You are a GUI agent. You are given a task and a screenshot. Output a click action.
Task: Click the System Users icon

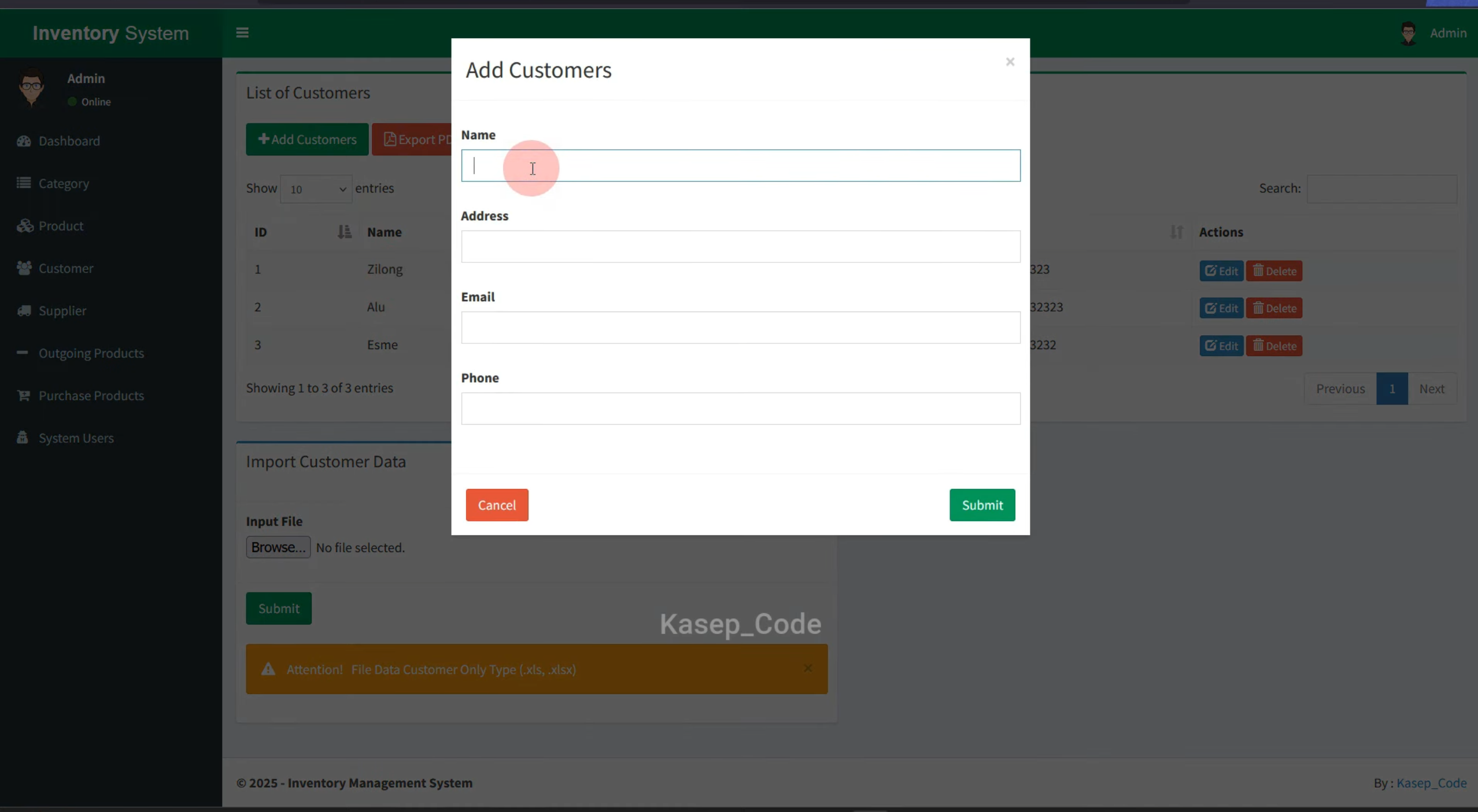22,437
